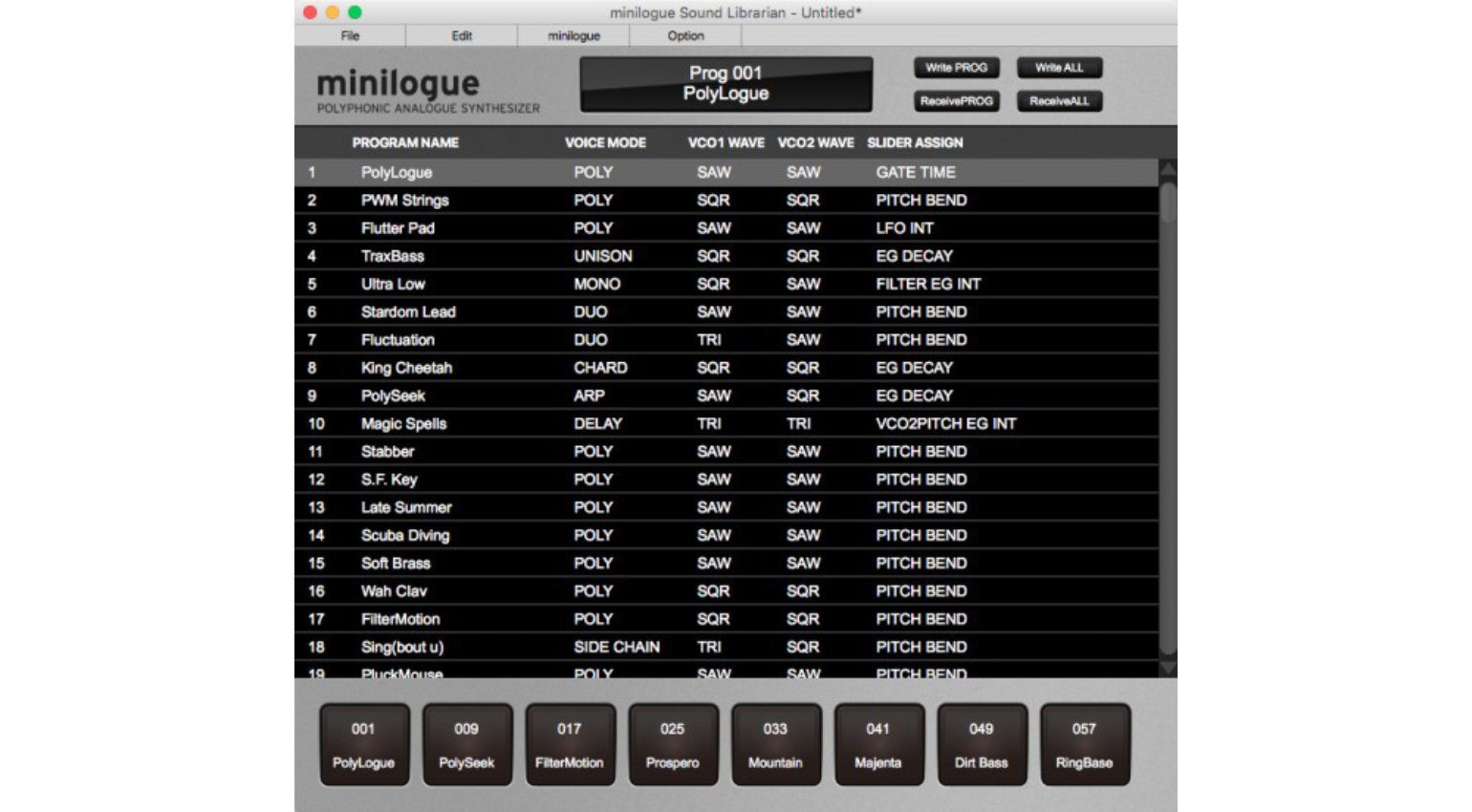Viewport: 1472px width, 812px height.
Task: Click the FILTER EG INT cell
Action: pos(928,284)
